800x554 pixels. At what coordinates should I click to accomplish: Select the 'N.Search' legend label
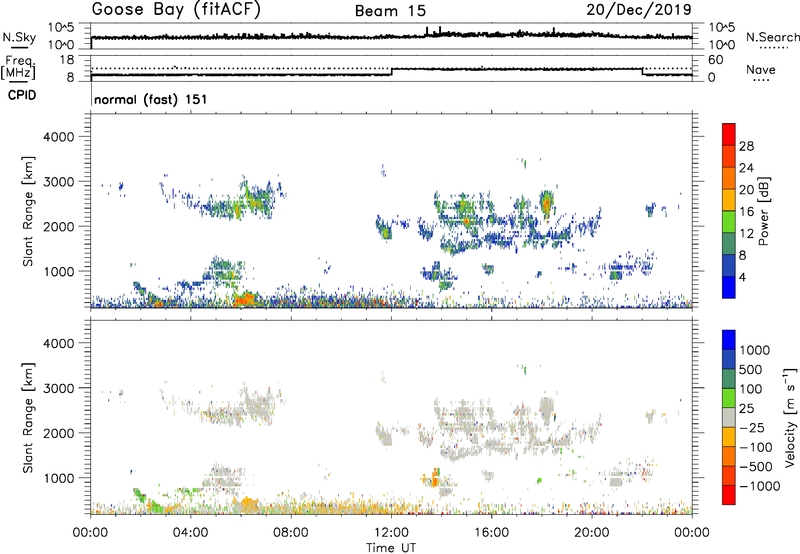coord(772,37)
